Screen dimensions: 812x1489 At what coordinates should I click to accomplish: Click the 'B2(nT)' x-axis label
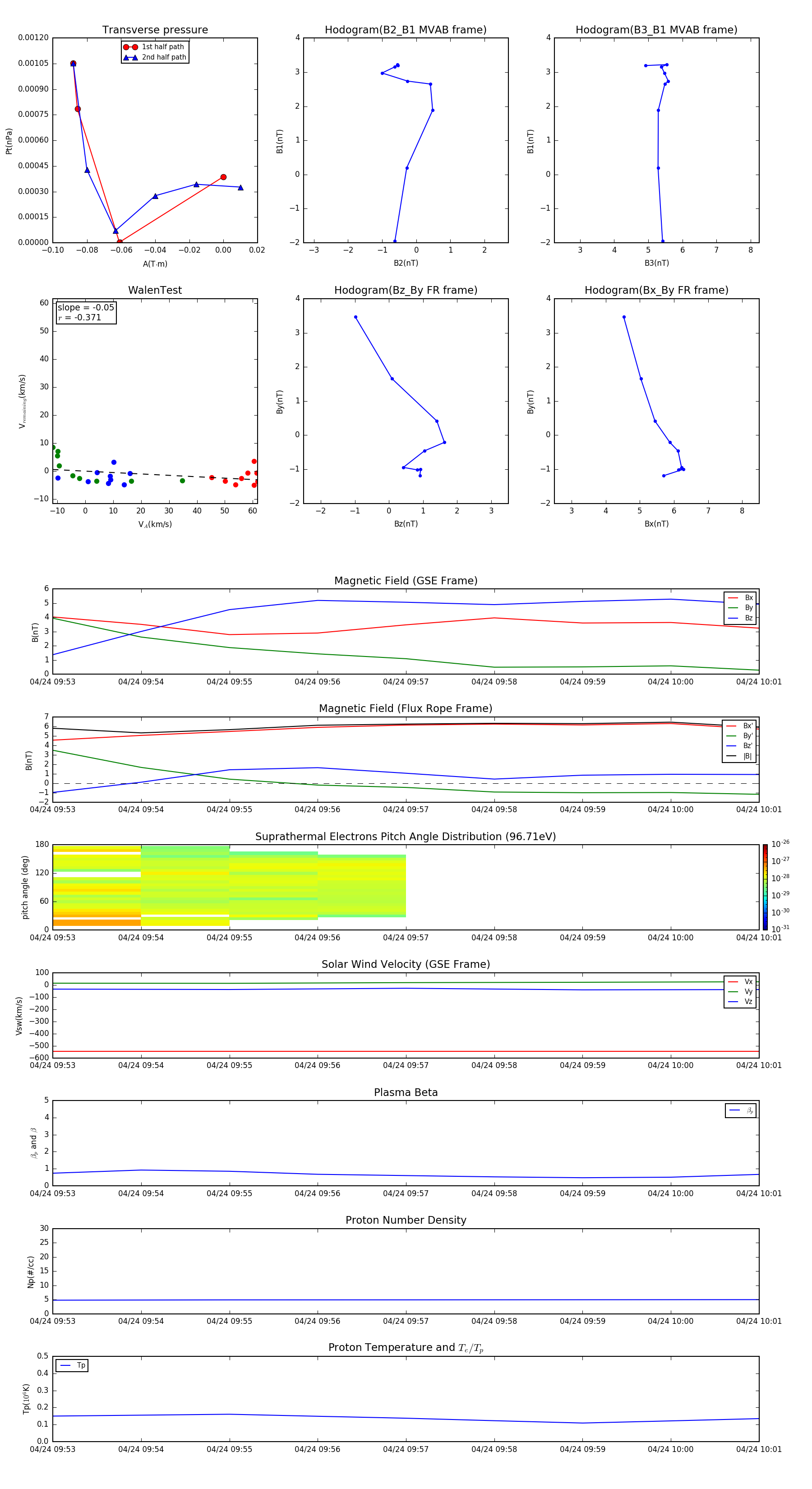tap(406, 263)
